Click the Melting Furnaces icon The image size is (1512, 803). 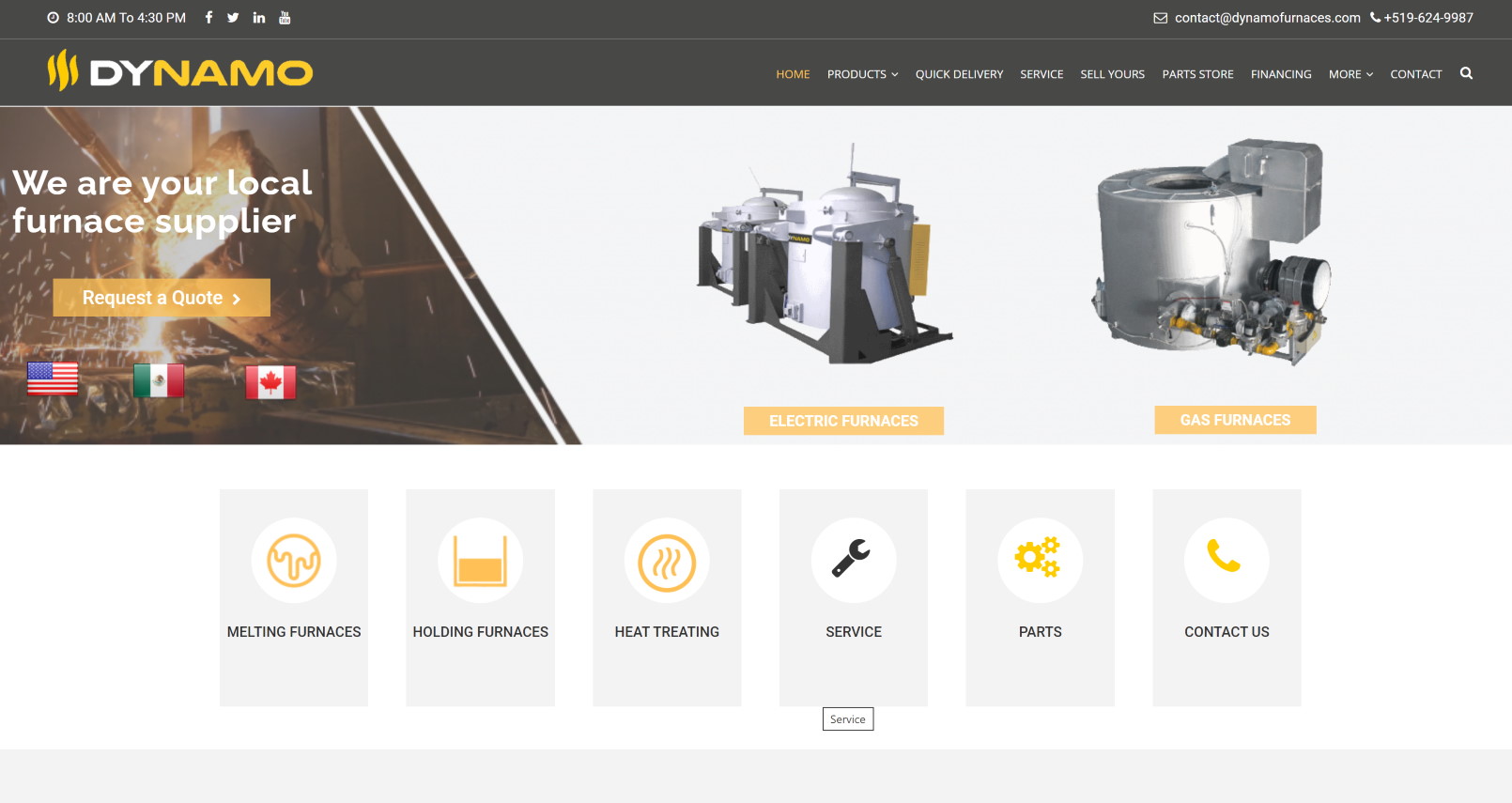294,561
